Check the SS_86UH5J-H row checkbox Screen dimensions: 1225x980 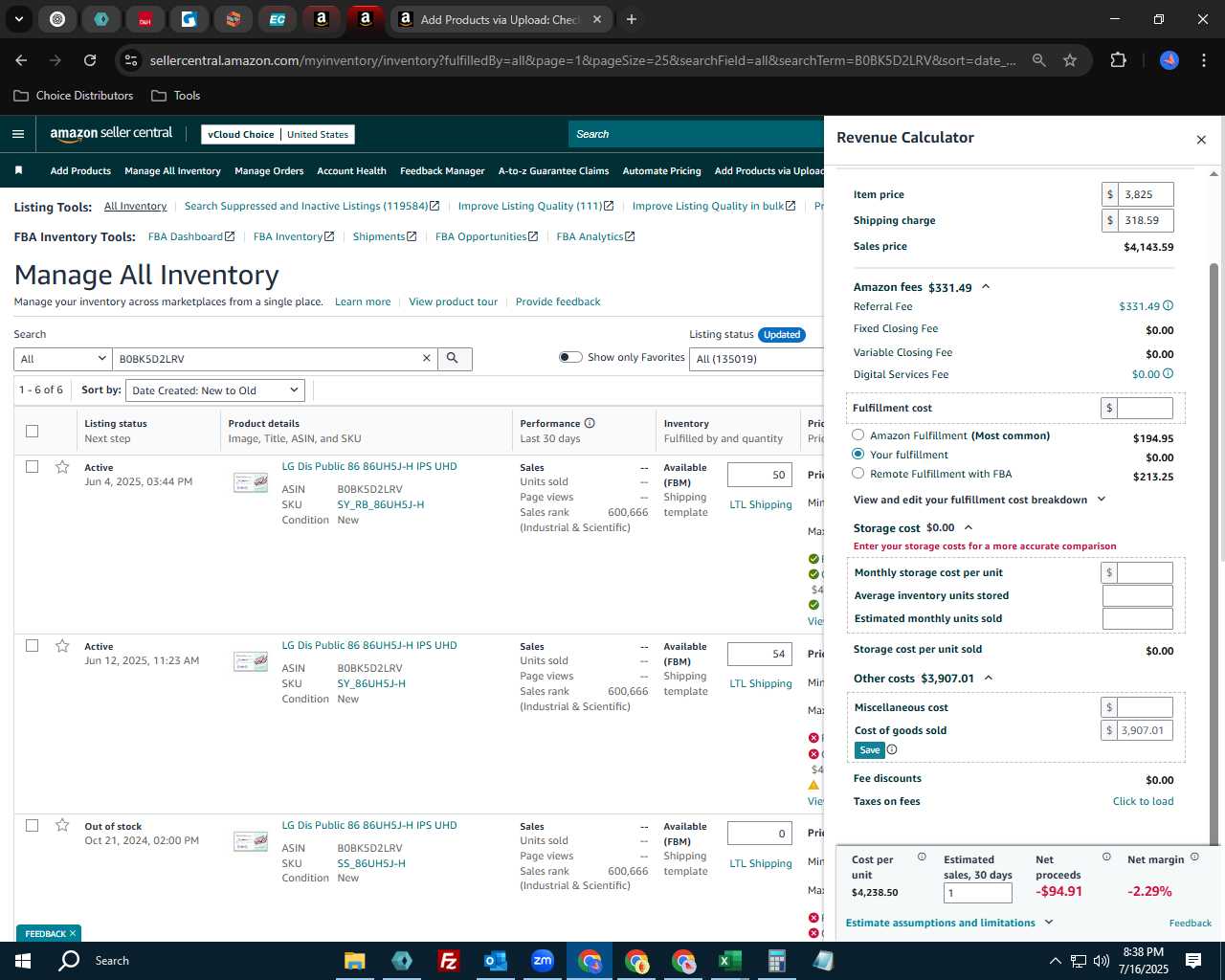(x=33, y=825)
